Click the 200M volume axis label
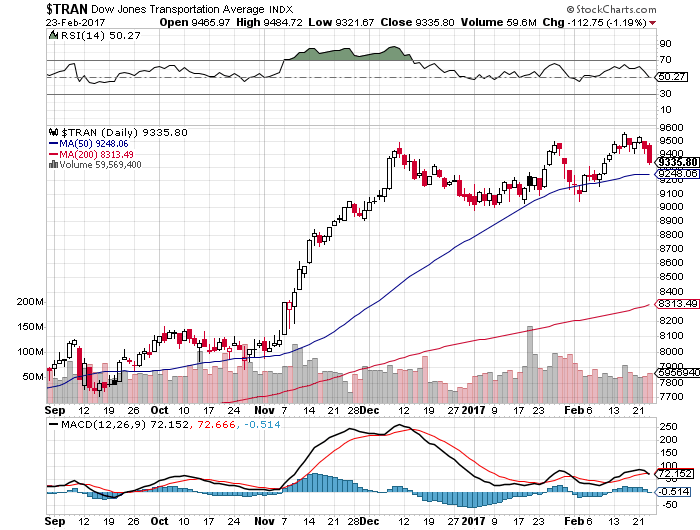Image resolution: width=700 pixels, height=530 pixels. point(30,302)
